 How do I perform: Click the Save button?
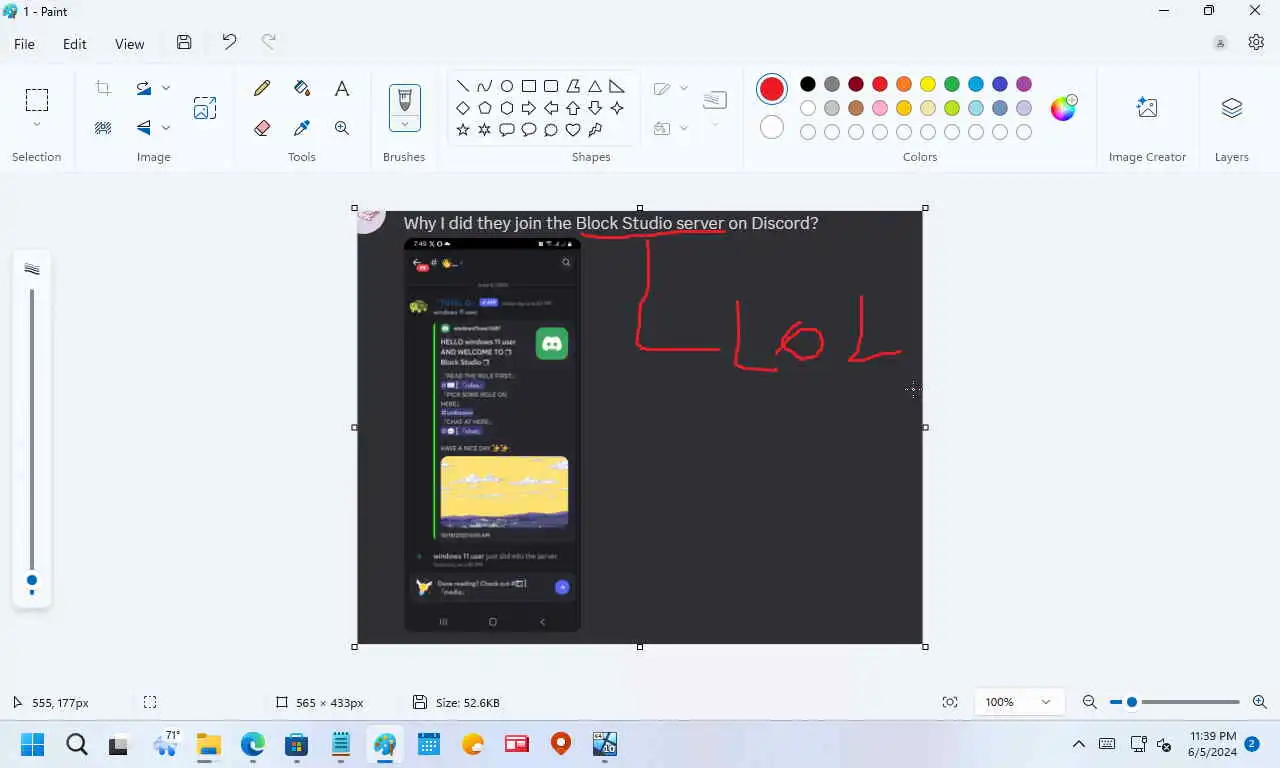coord(184,42)
